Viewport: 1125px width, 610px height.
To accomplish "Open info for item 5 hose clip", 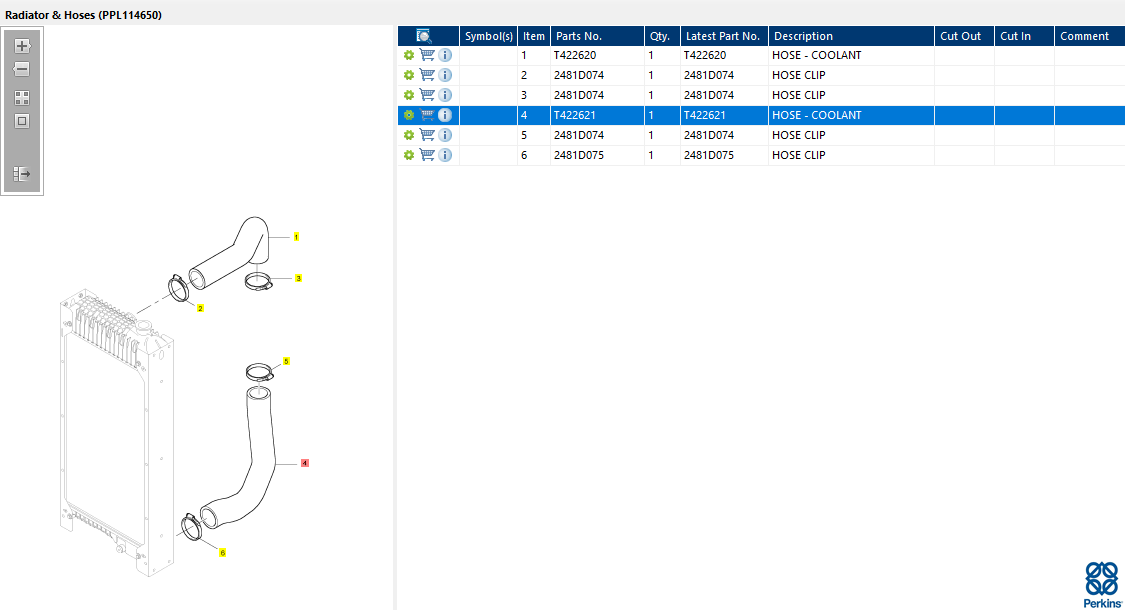I will (x=445, y=135).
